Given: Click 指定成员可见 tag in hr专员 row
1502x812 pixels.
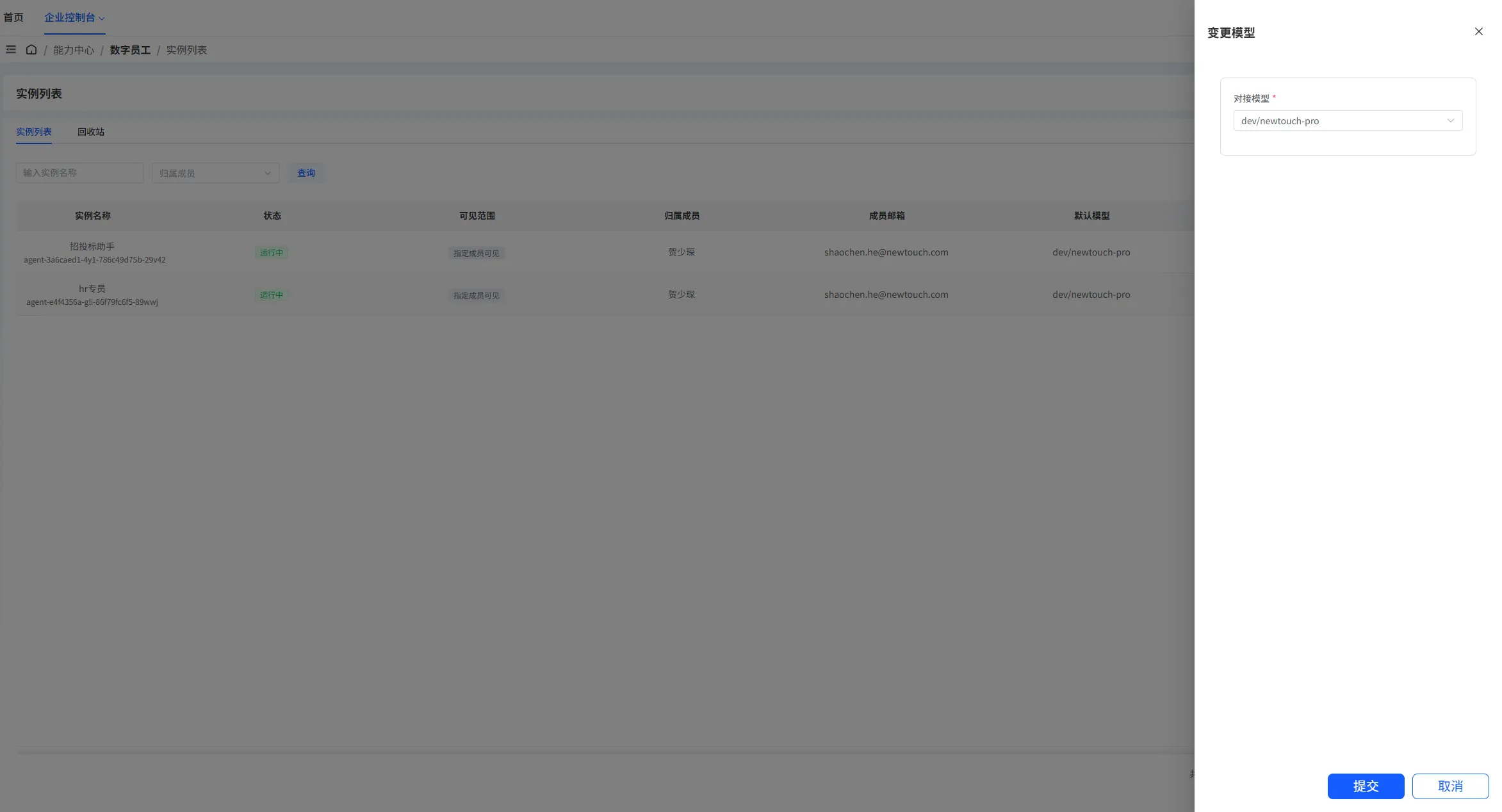Looking at the screenshot, I should pos(477,295).
